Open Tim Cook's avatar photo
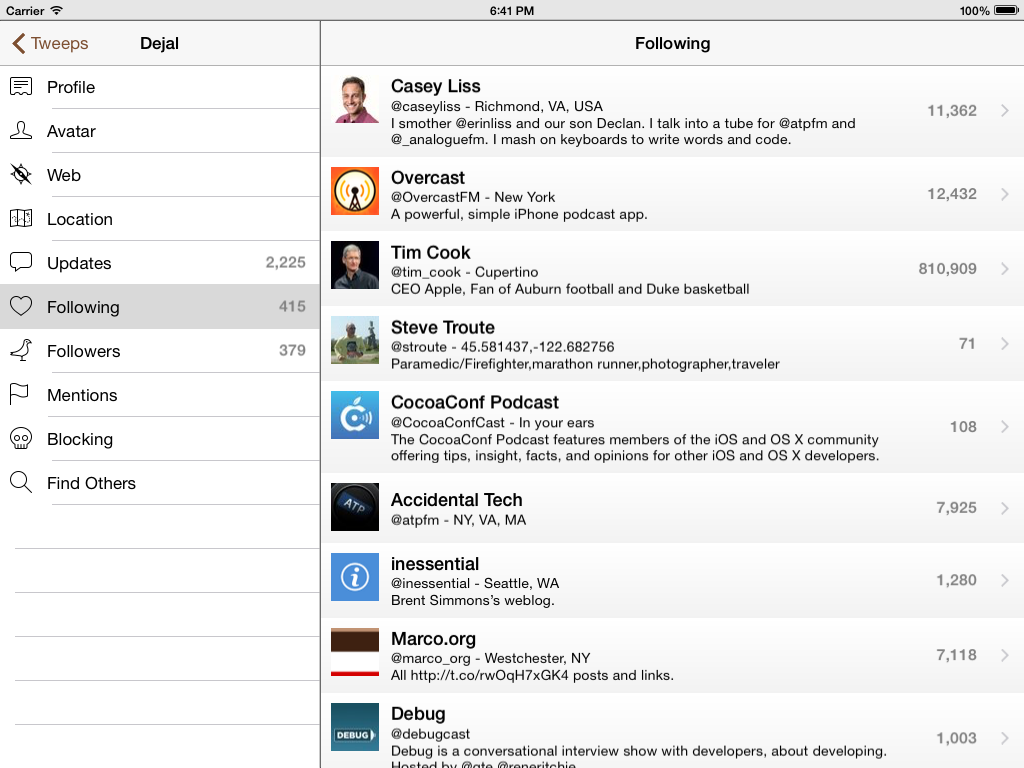Screen dimensions: 1024x768 pyautogui.click(x=355, y=265)
